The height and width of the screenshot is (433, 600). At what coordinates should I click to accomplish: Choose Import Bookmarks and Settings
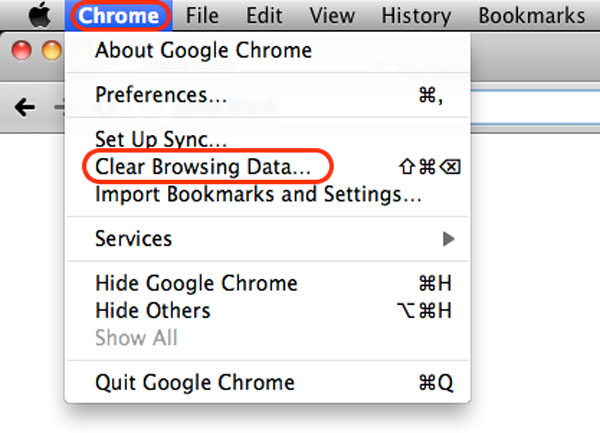(258, 194)
